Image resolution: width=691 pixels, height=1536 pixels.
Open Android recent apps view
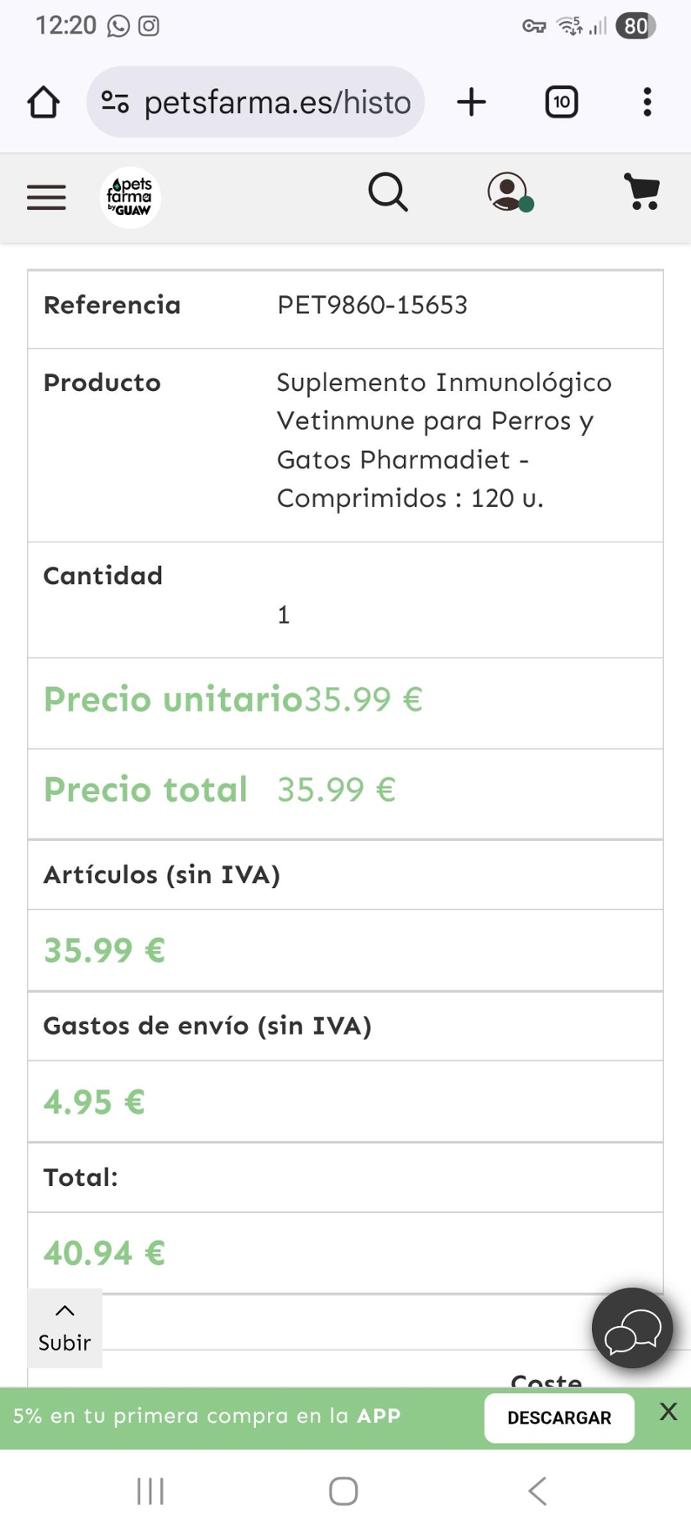tap(150, 1491)
